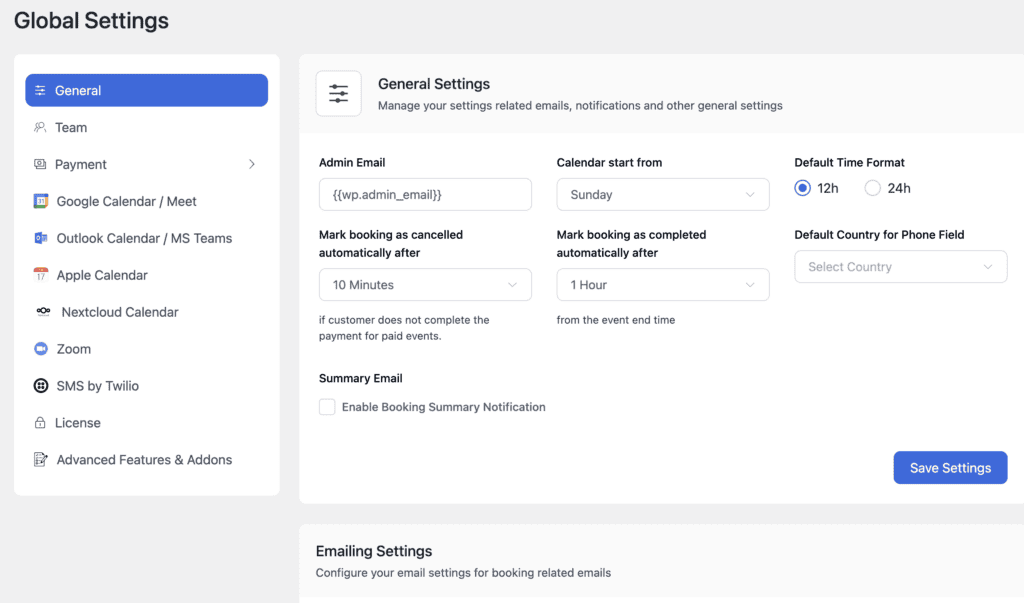Viewport: 1024px width, 603px height.
Task: Select the 12h time format
Action: click(803, 188)
